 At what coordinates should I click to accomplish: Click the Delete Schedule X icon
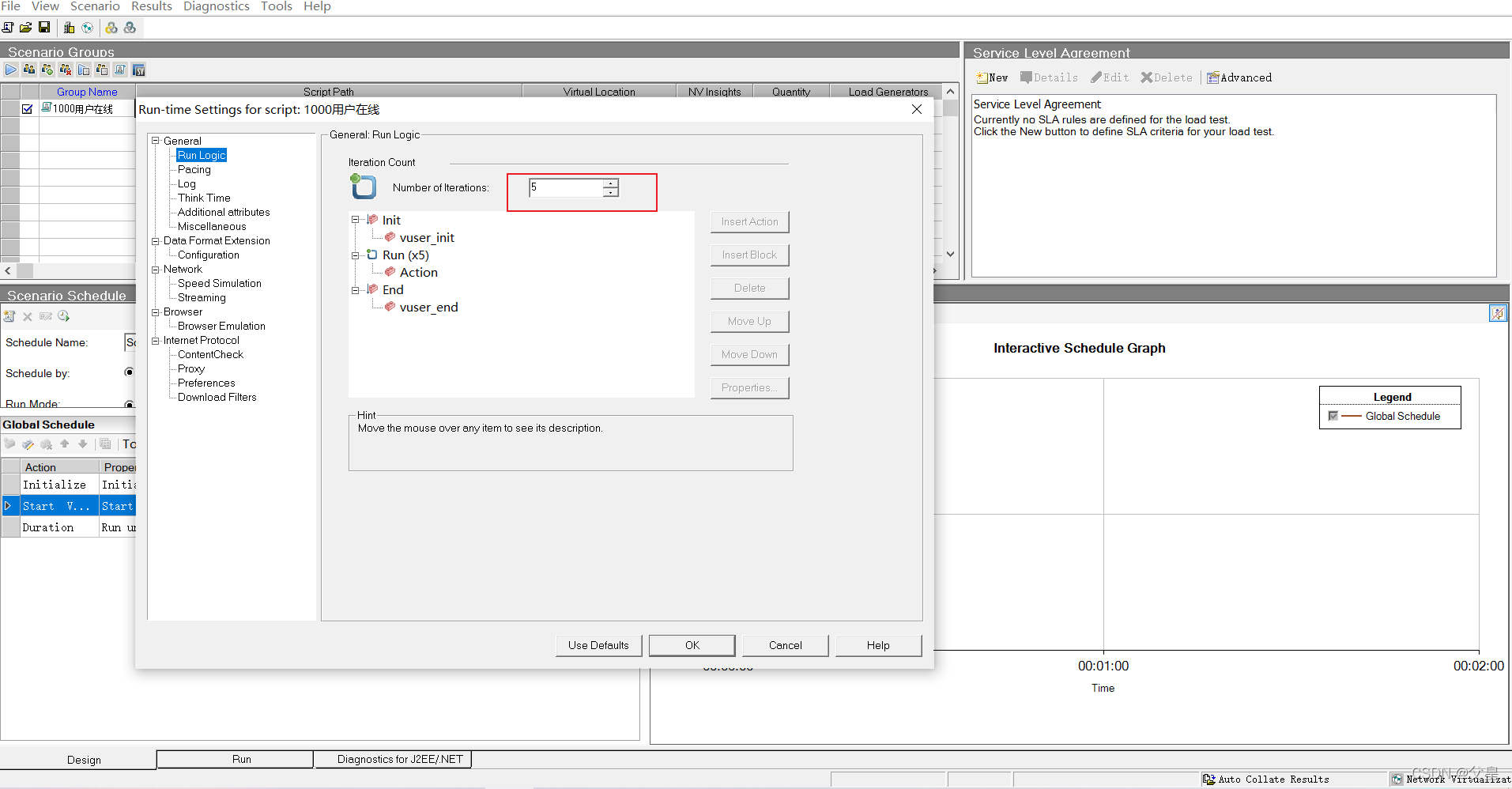[28, 316]
